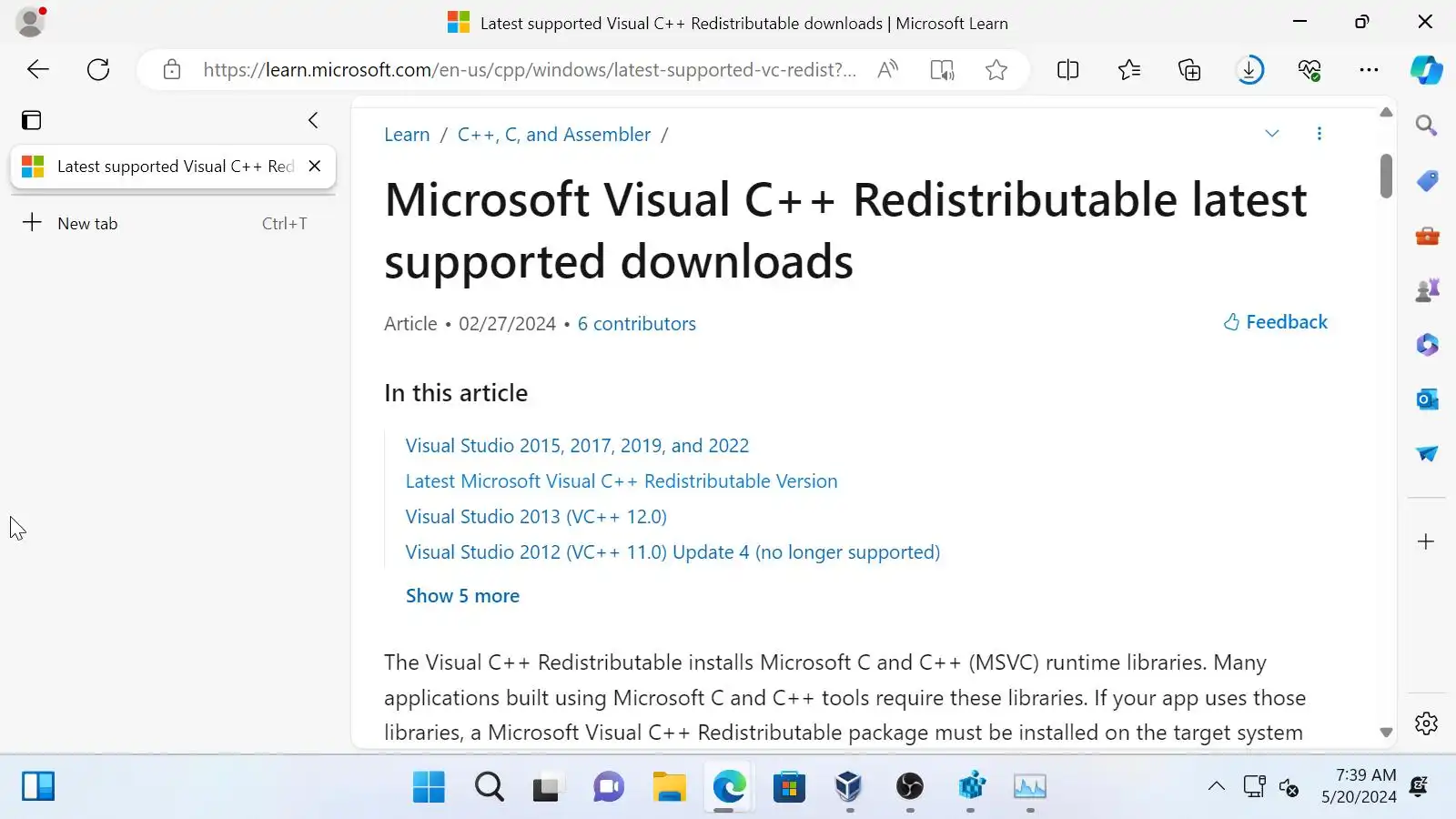Open the notifications bell in the tray
This screenshot has height=819, width=1456.
[1419, 786]
